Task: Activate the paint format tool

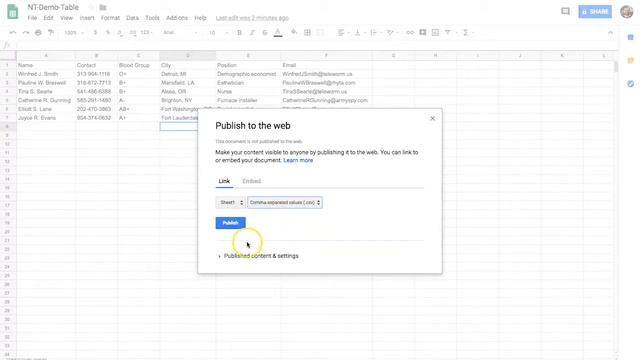Action: pos(51,33)
